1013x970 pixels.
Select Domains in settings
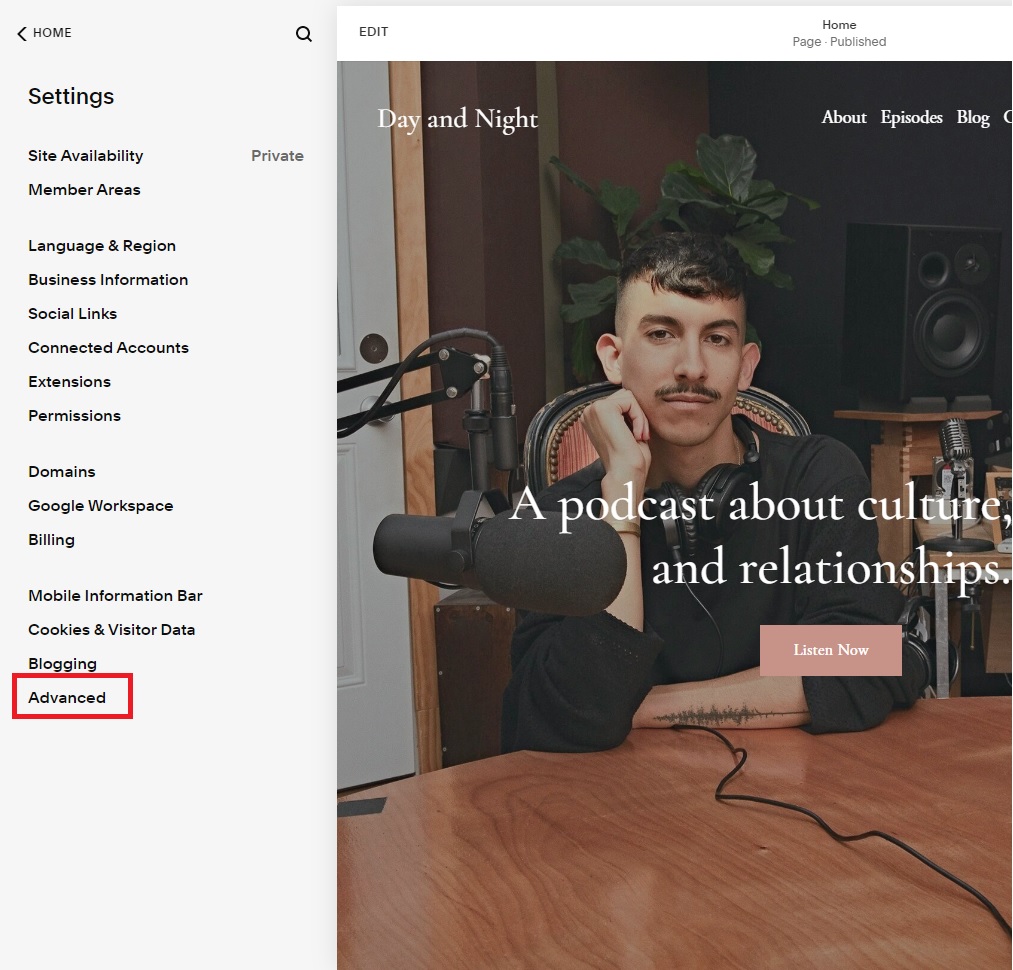point(62,472)
